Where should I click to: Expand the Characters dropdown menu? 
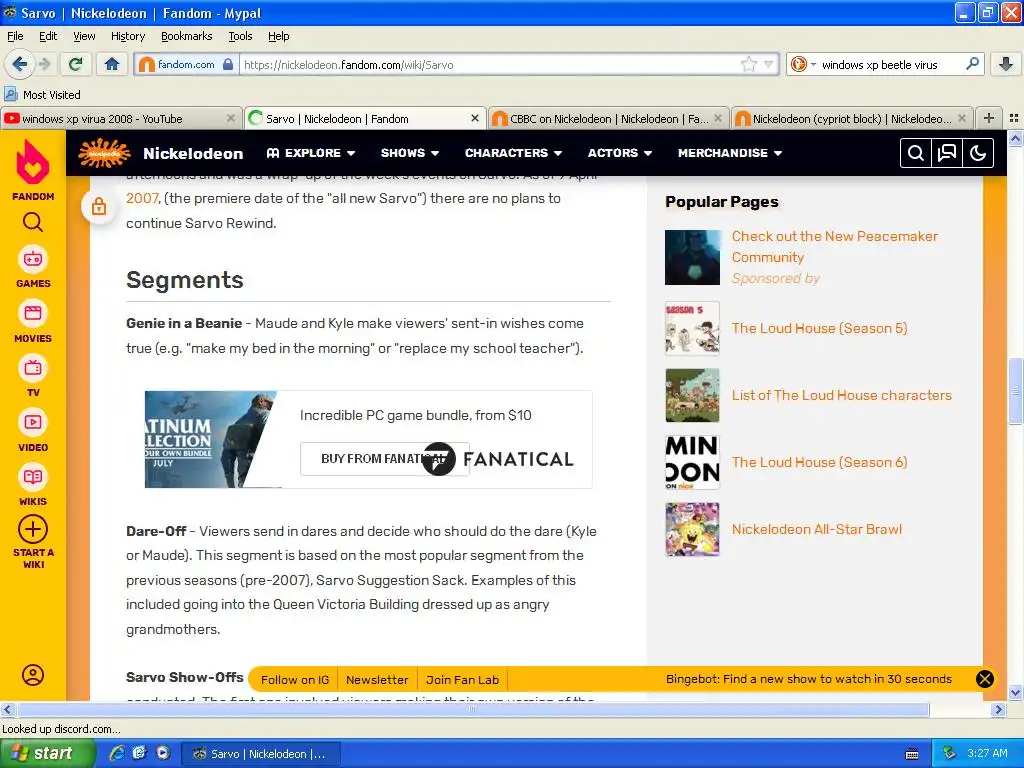513,153
